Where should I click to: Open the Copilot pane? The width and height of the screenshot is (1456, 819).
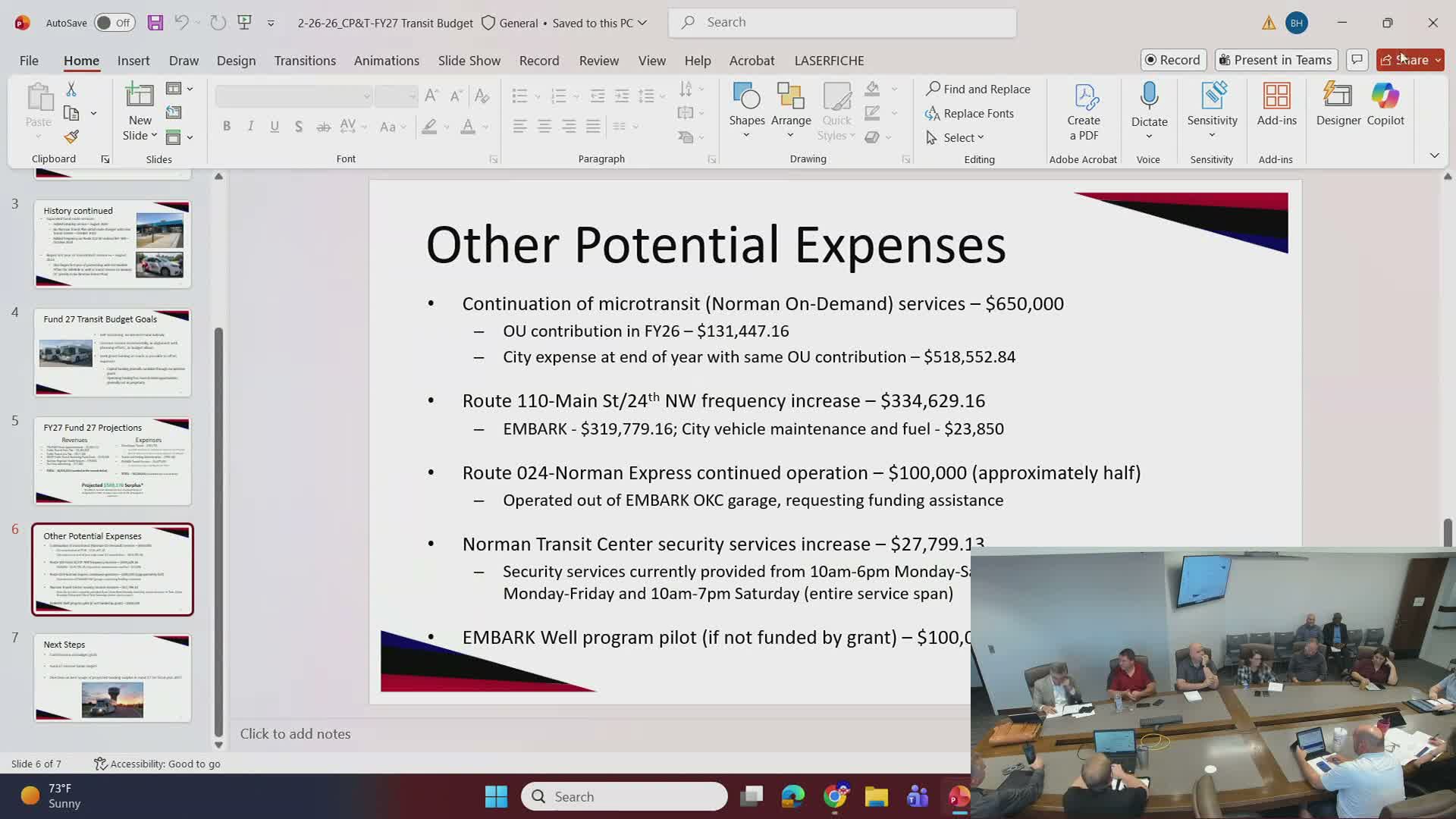coord(1385,106)
